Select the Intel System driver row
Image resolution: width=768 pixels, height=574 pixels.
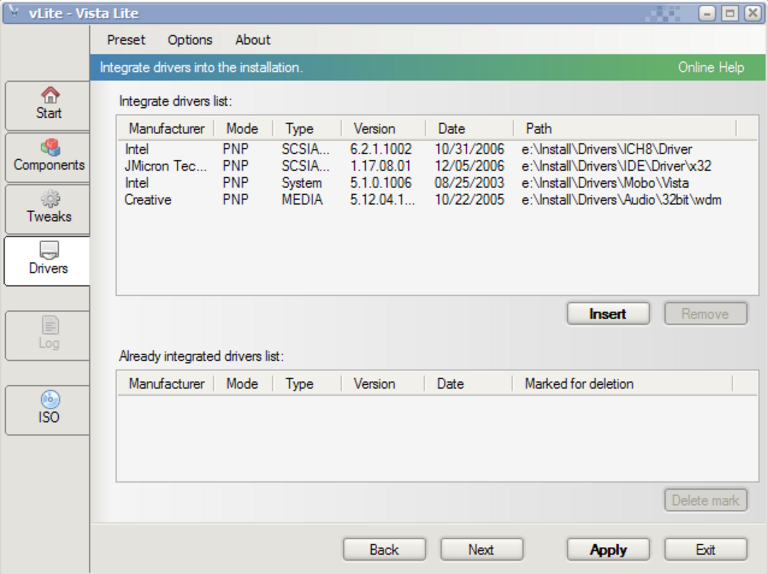pos(437,183)
